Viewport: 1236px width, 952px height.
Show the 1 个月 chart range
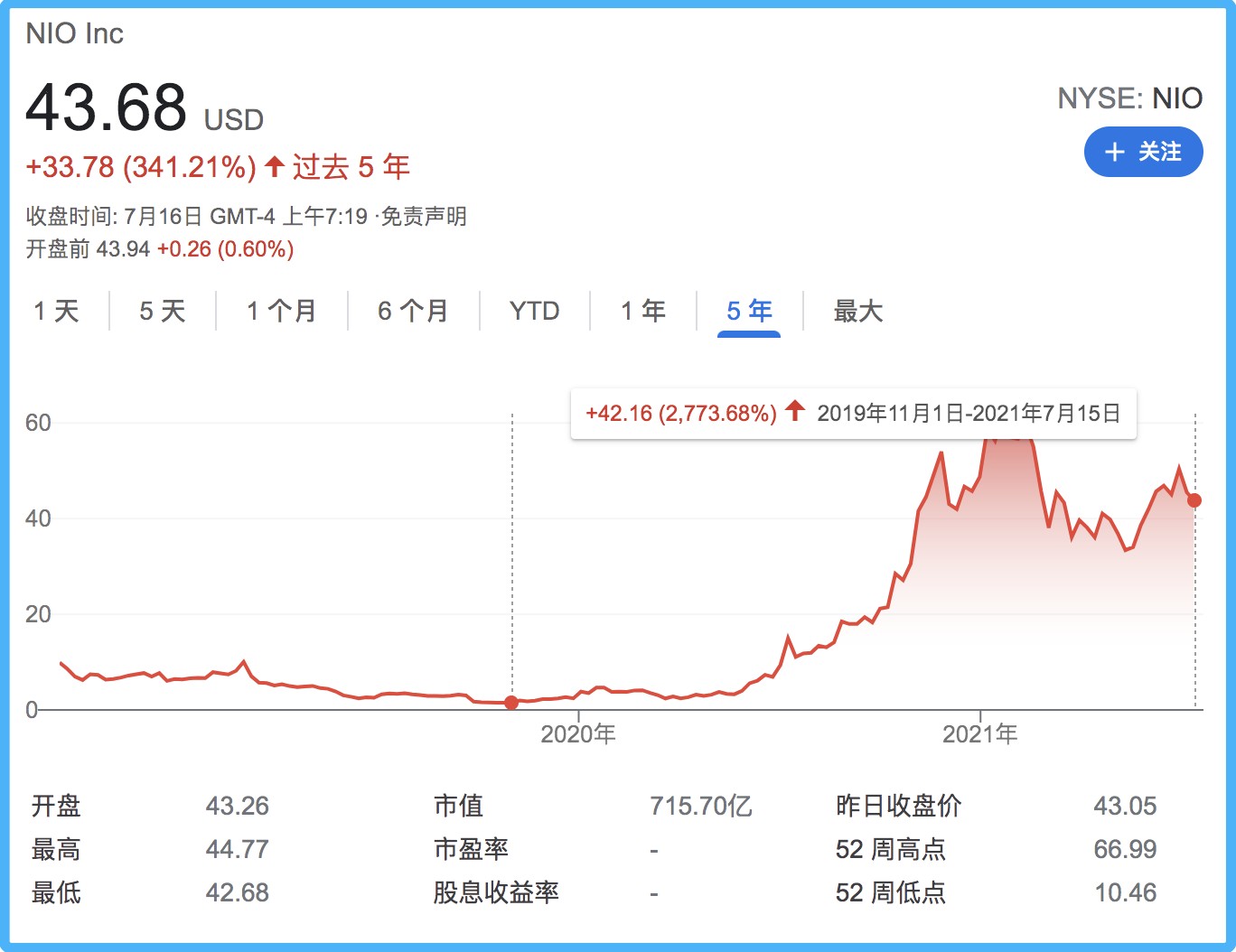click(282, 312)
